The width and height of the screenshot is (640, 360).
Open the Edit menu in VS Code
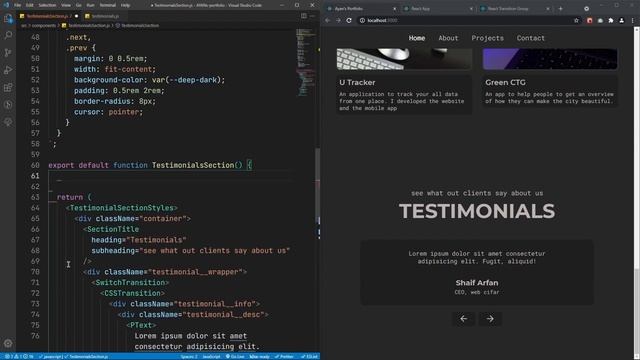(x=30, y=5)
